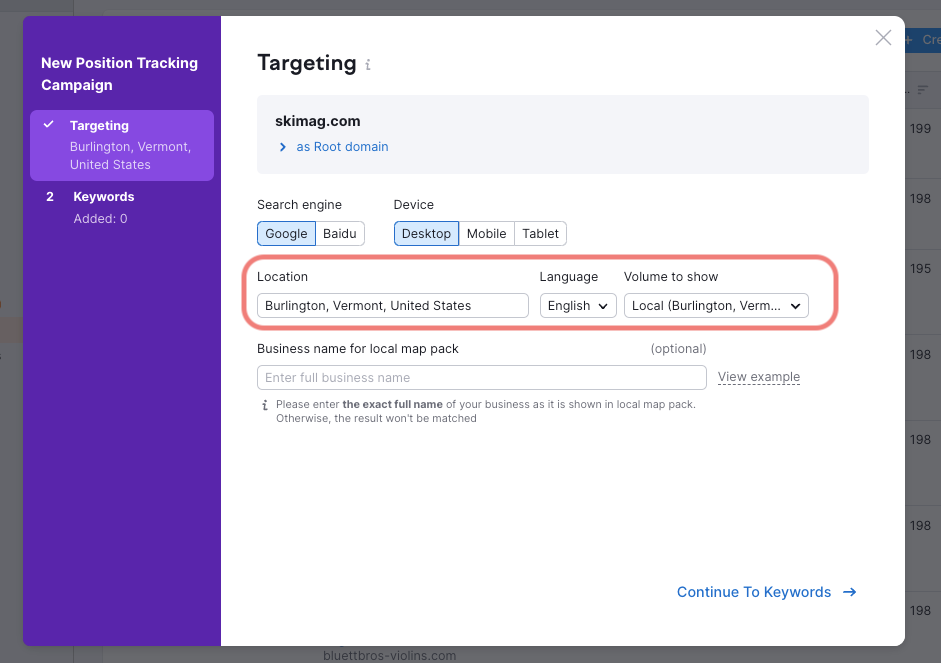Viewport: 941px width, 663px height.
Task: Click the arrow icon after Continue To Keywords
Action: tap(850, 592)
